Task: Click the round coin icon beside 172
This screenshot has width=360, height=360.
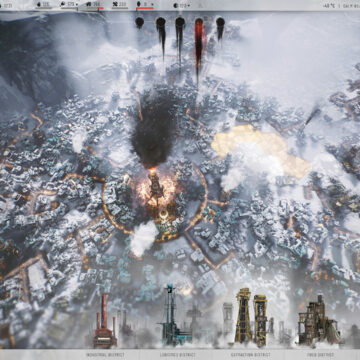Action: (176, 5)
